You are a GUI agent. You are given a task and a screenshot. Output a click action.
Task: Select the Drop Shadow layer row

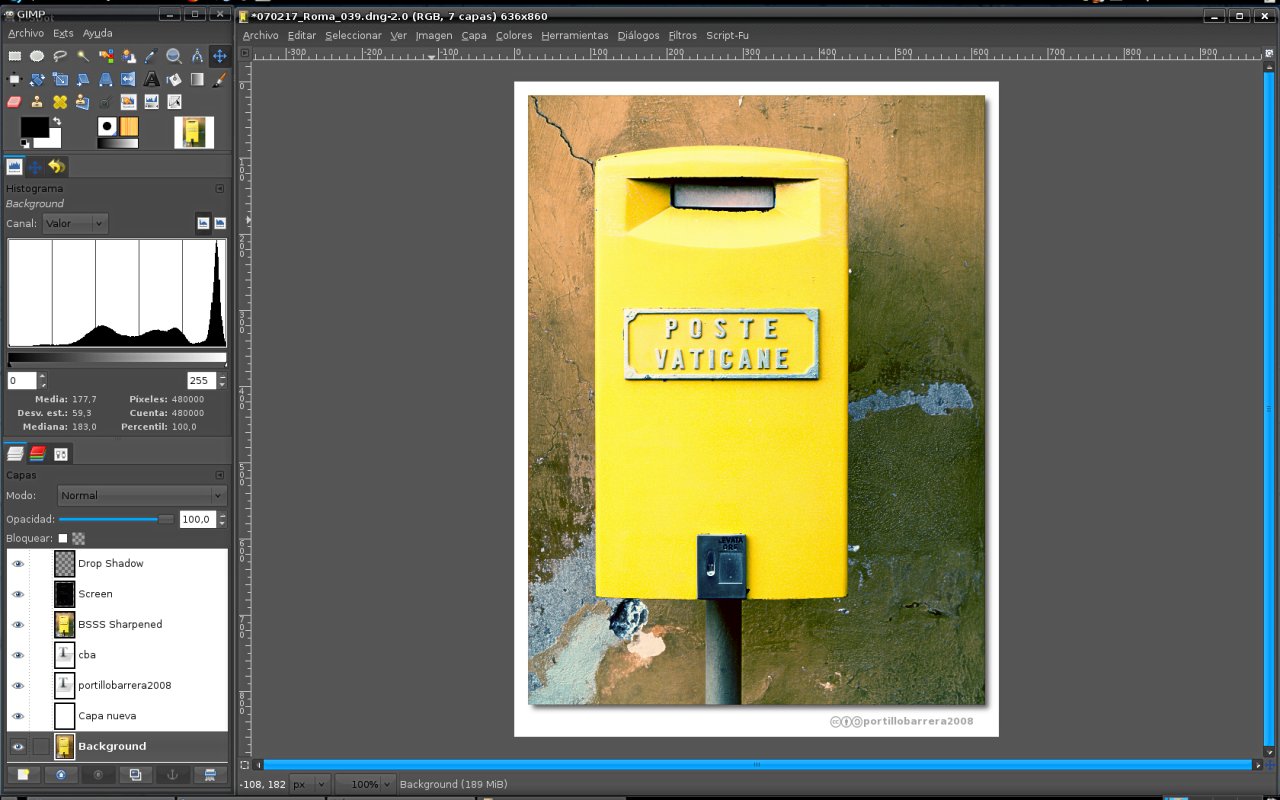point(117,563)
